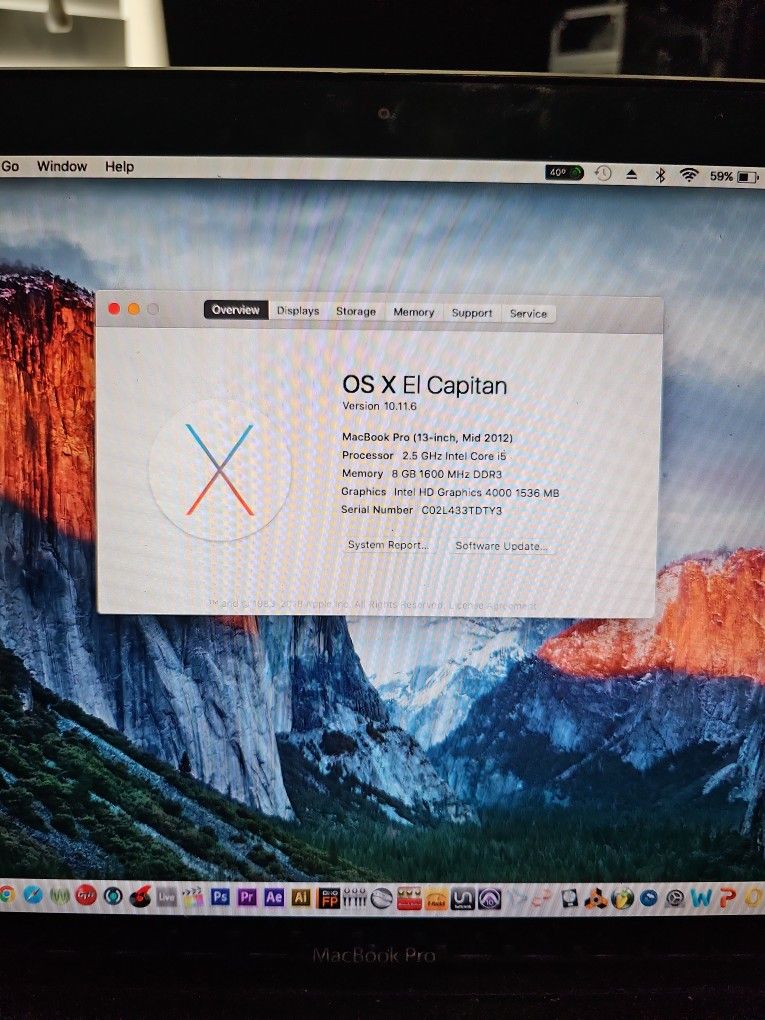Launch Ableton Live from the dock
Image resolution: width=765 pixels, height=1020 pixels.
click(x=166, y=897)
